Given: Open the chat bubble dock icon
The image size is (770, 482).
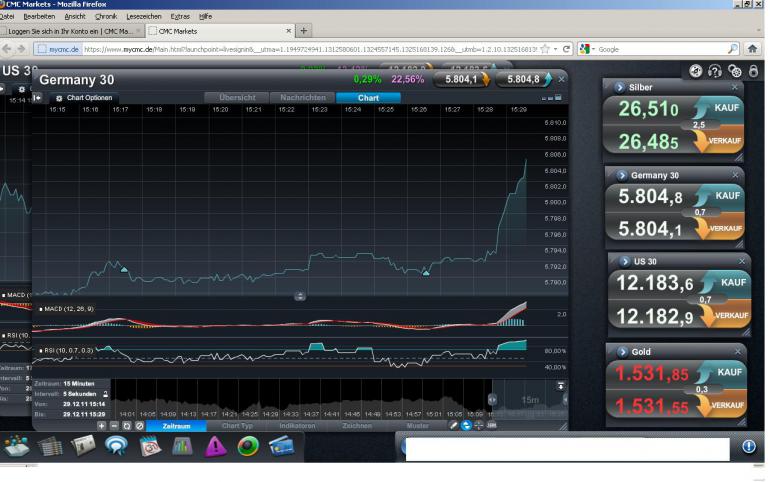Looking at the screenshot, I should pos(116,446).
